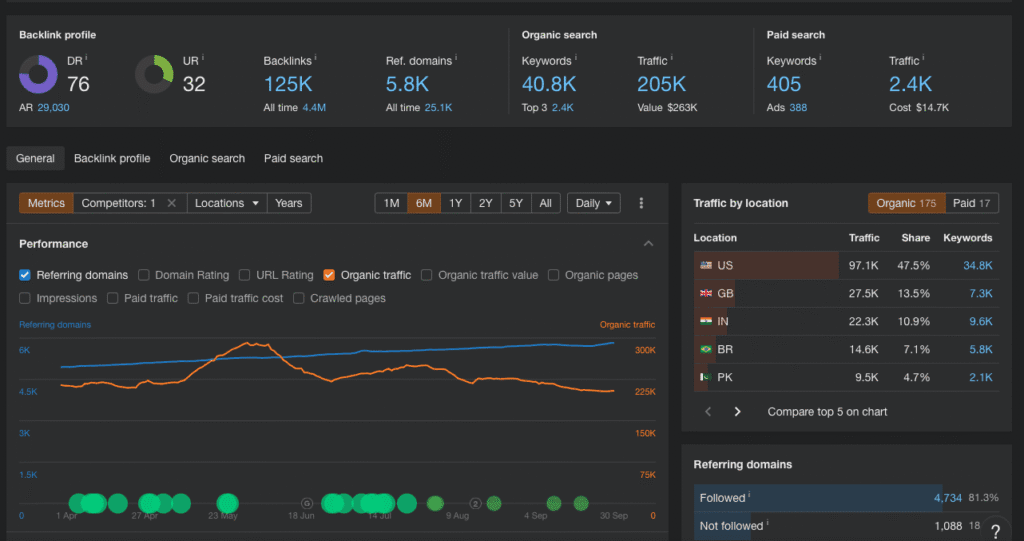Open the Organic search tab
The height and width of the screenshot is (541, 1024).
pyautogui.click(x=207, y=158)
